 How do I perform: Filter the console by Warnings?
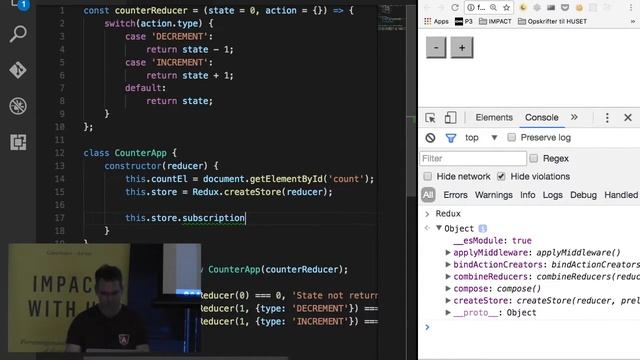[493, 195]
